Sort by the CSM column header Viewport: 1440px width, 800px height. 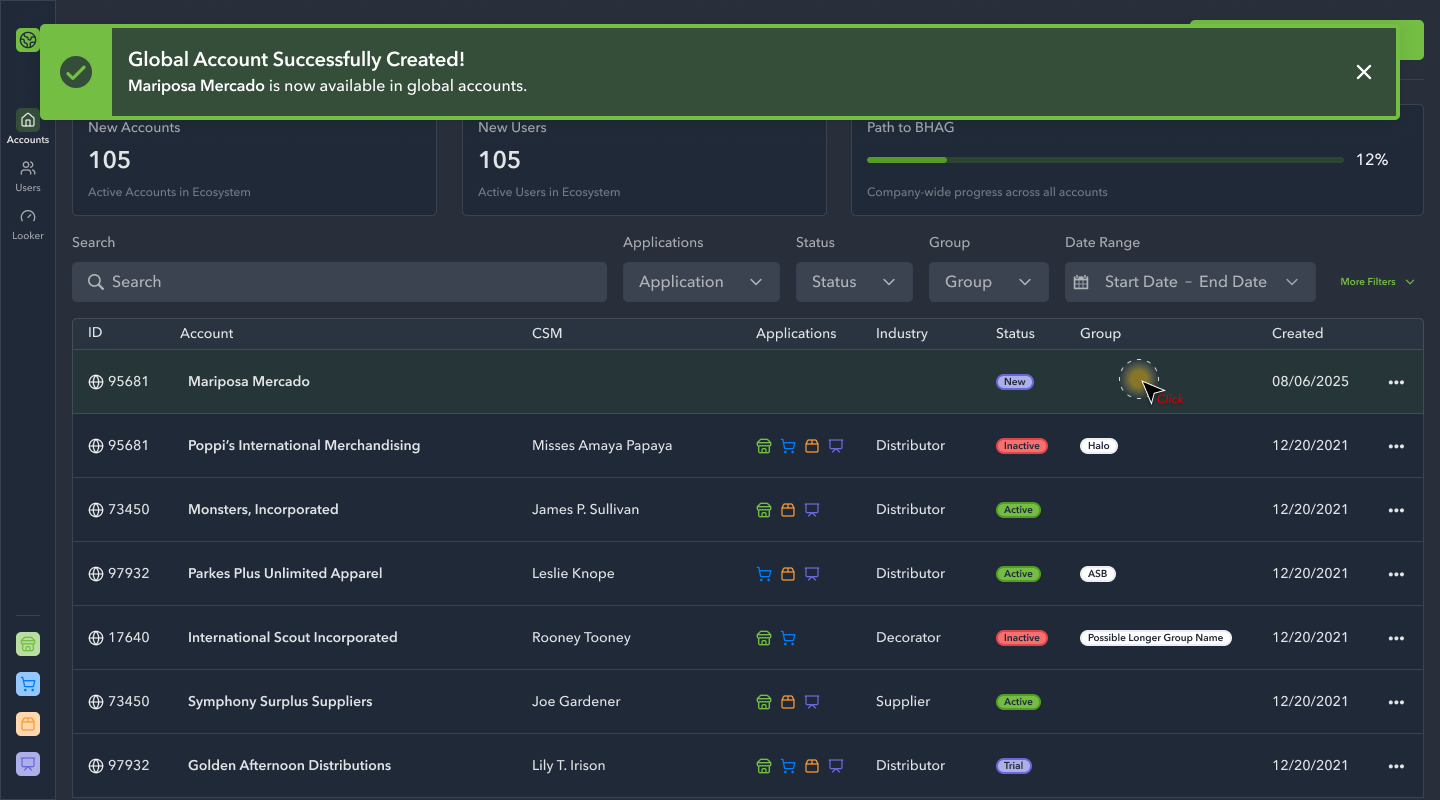pyautogui.click(x=547, y=333)
